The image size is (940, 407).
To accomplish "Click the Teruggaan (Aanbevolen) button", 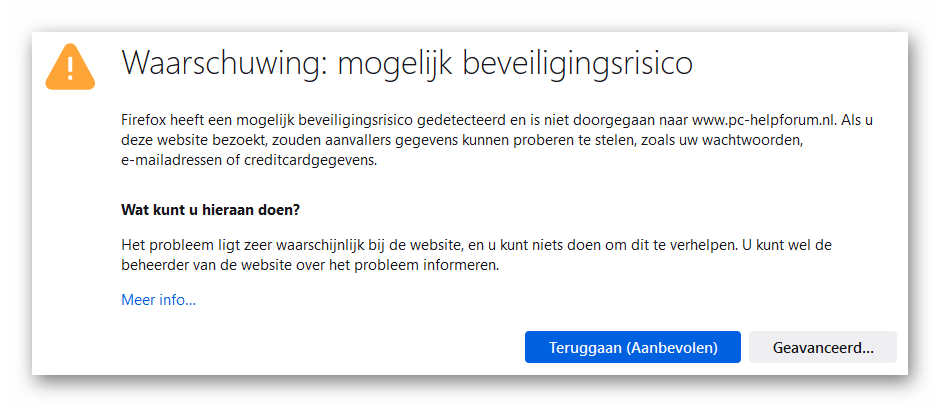I will click(632, 348).
